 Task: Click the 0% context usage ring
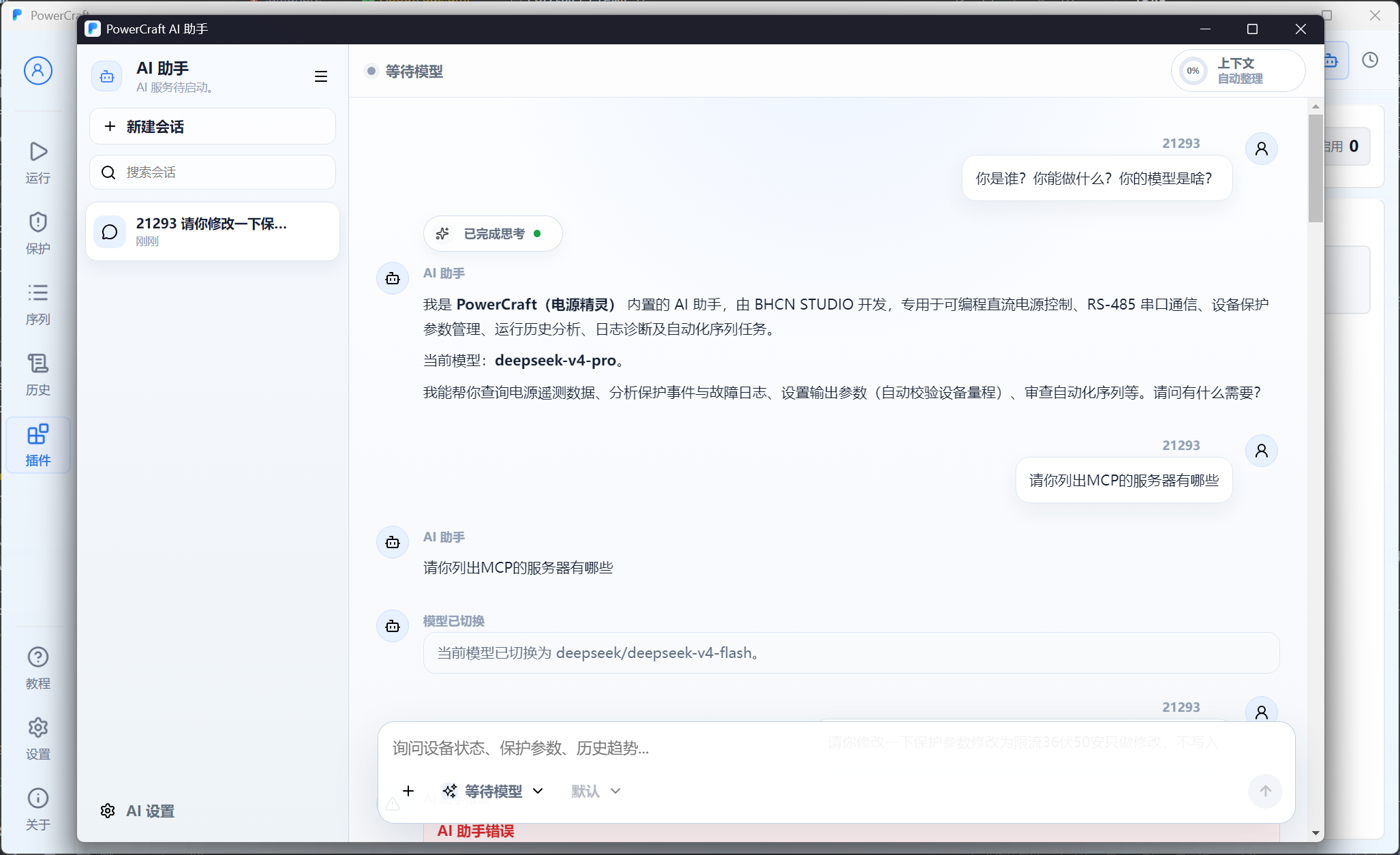(1193, 70)
